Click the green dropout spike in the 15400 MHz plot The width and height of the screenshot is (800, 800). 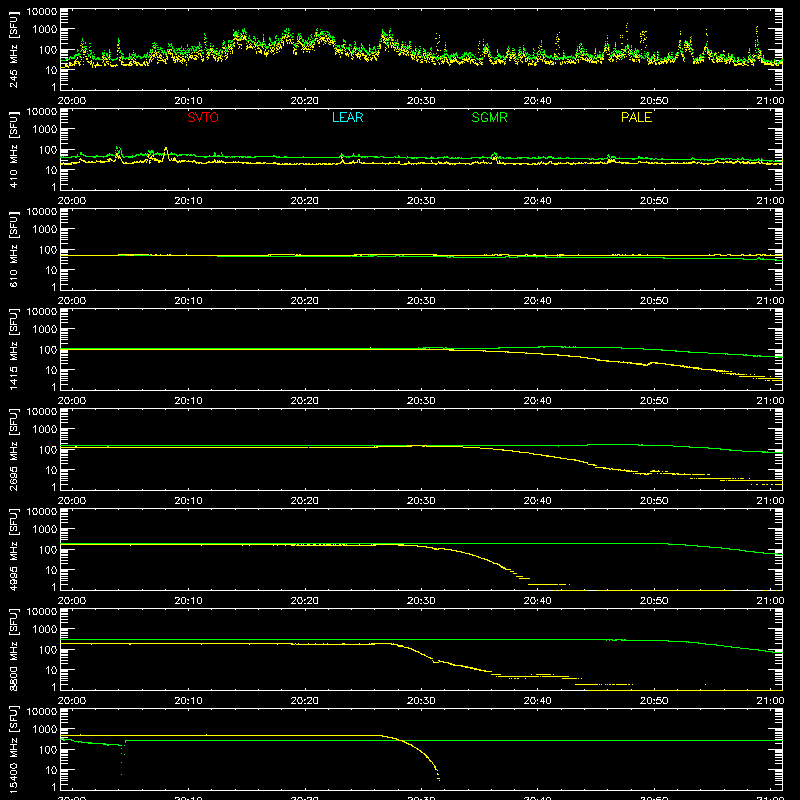click(x=122, y=759)
